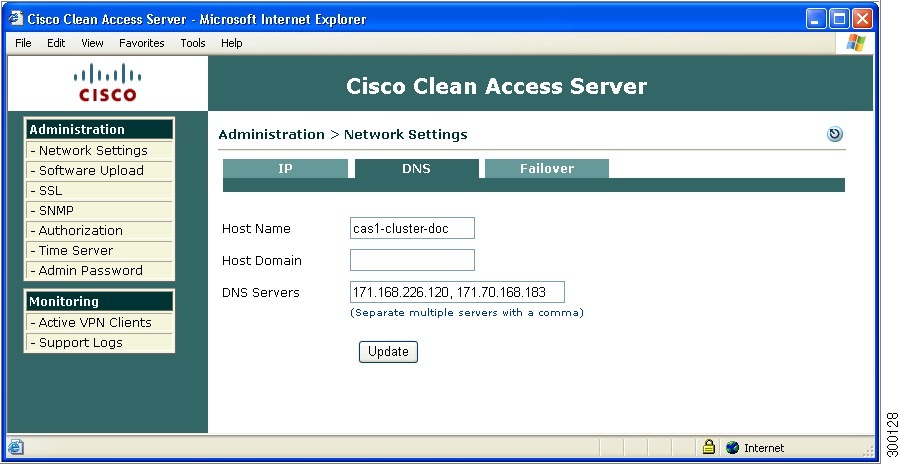This screenshot has height=464, width=899.
Task: Open Software Upload in the sidebar
Action: 91,170
